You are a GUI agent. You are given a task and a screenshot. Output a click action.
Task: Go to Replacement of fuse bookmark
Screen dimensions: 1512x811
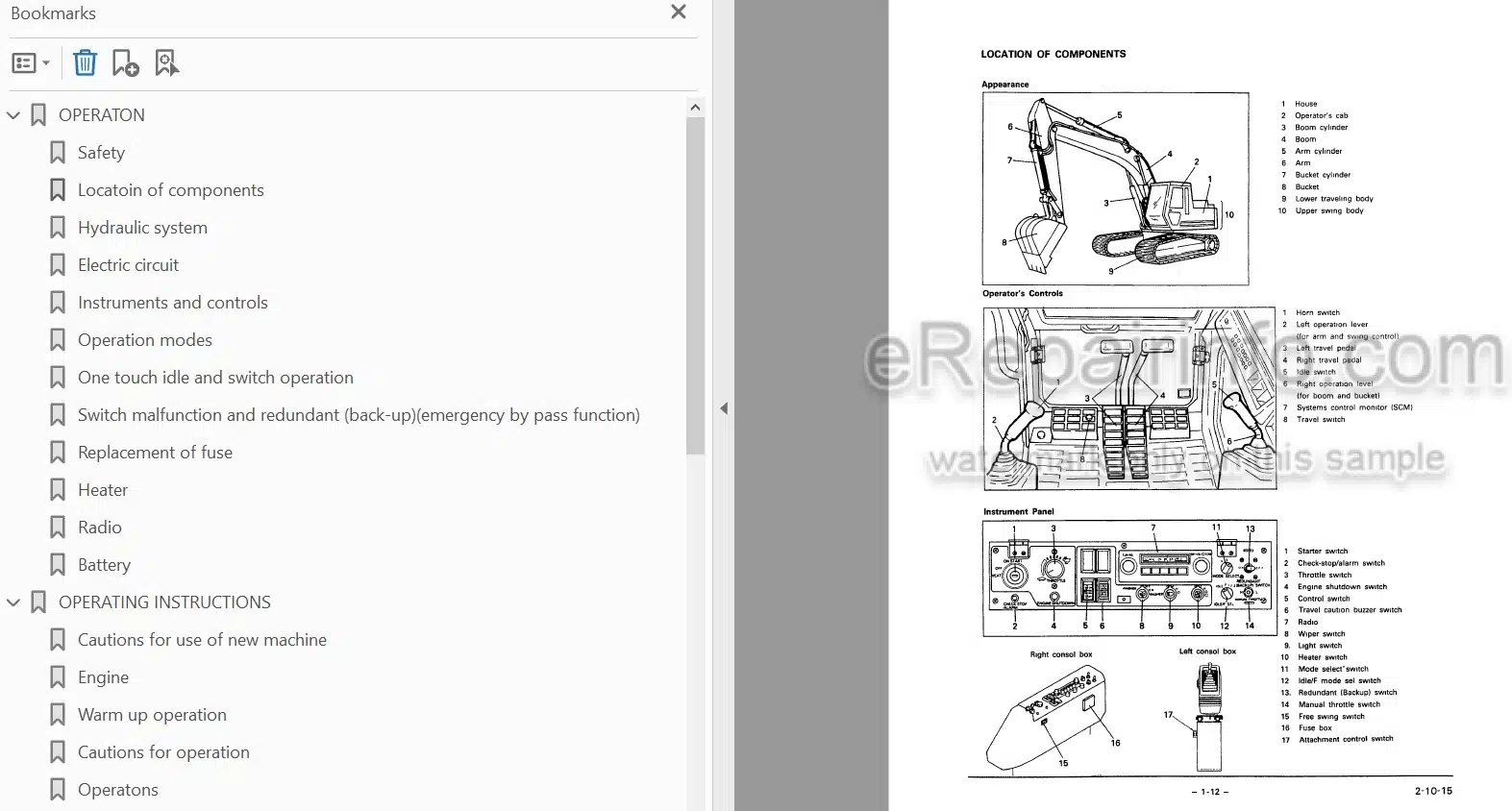(155, 453)
